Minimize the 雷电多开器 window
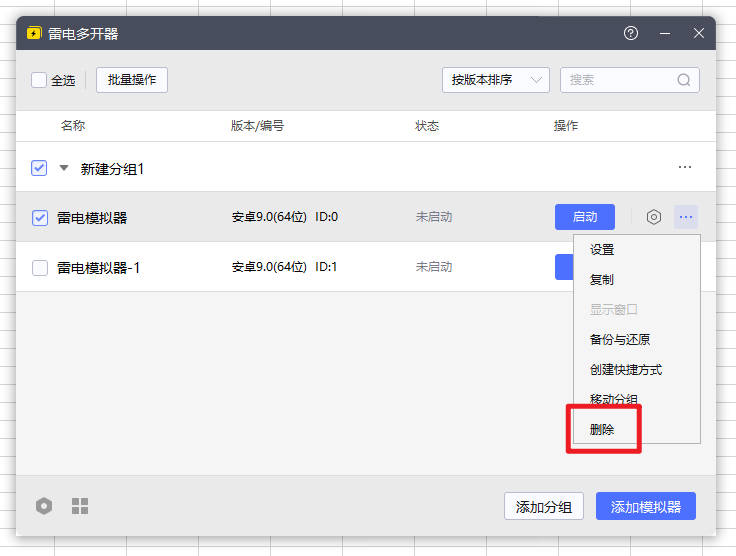The image size is (736, 556). point(665,33)
